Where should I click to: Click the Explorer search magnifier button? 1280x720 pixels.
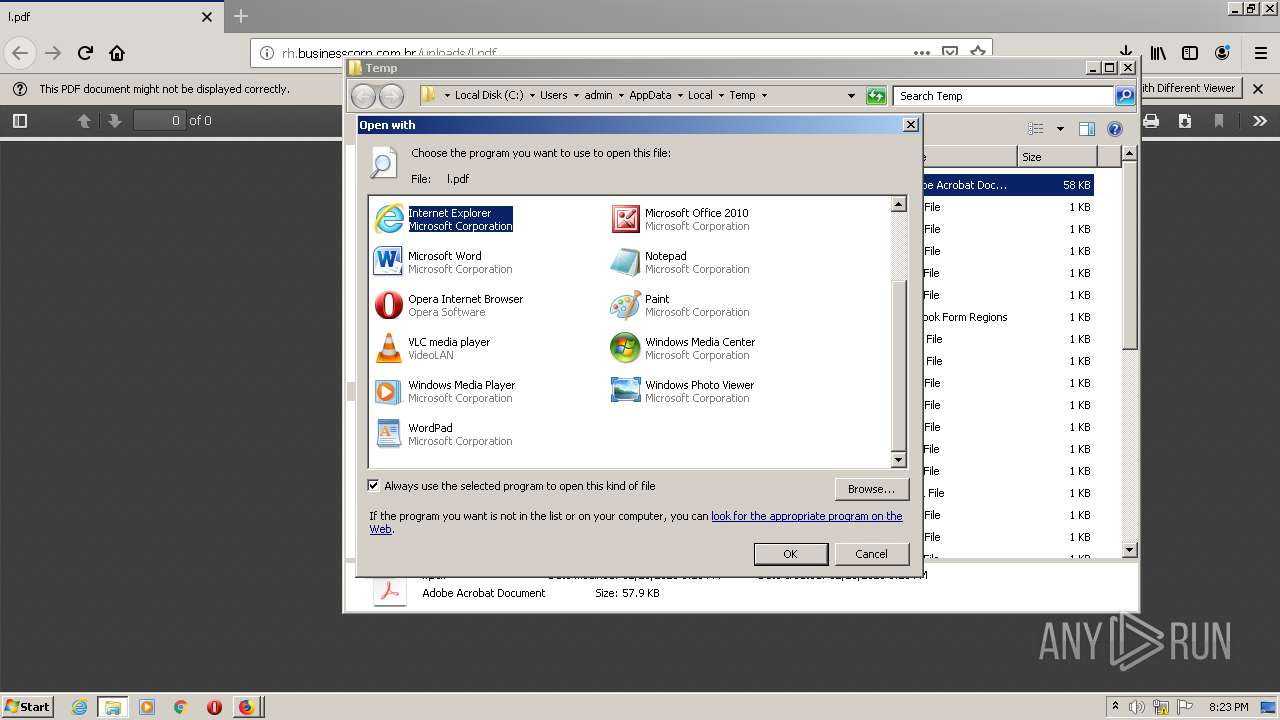click(1125, 96)
